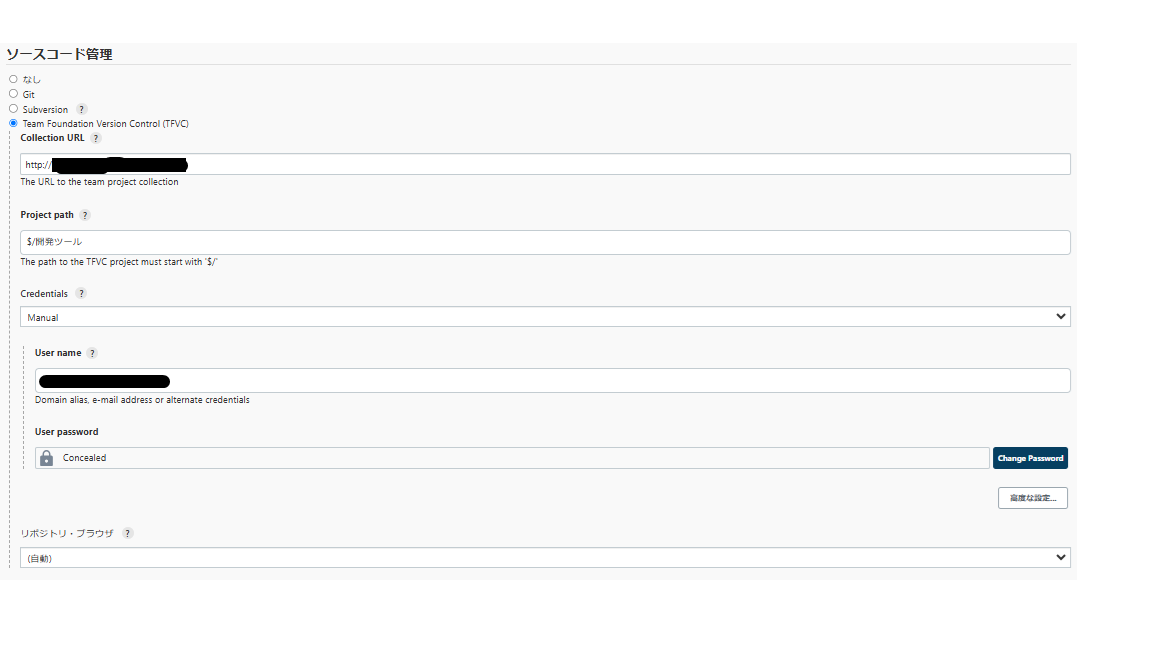The image size is (1152, 648).
Task: Focus the Collection URL text field
Action: coord(545,165)
